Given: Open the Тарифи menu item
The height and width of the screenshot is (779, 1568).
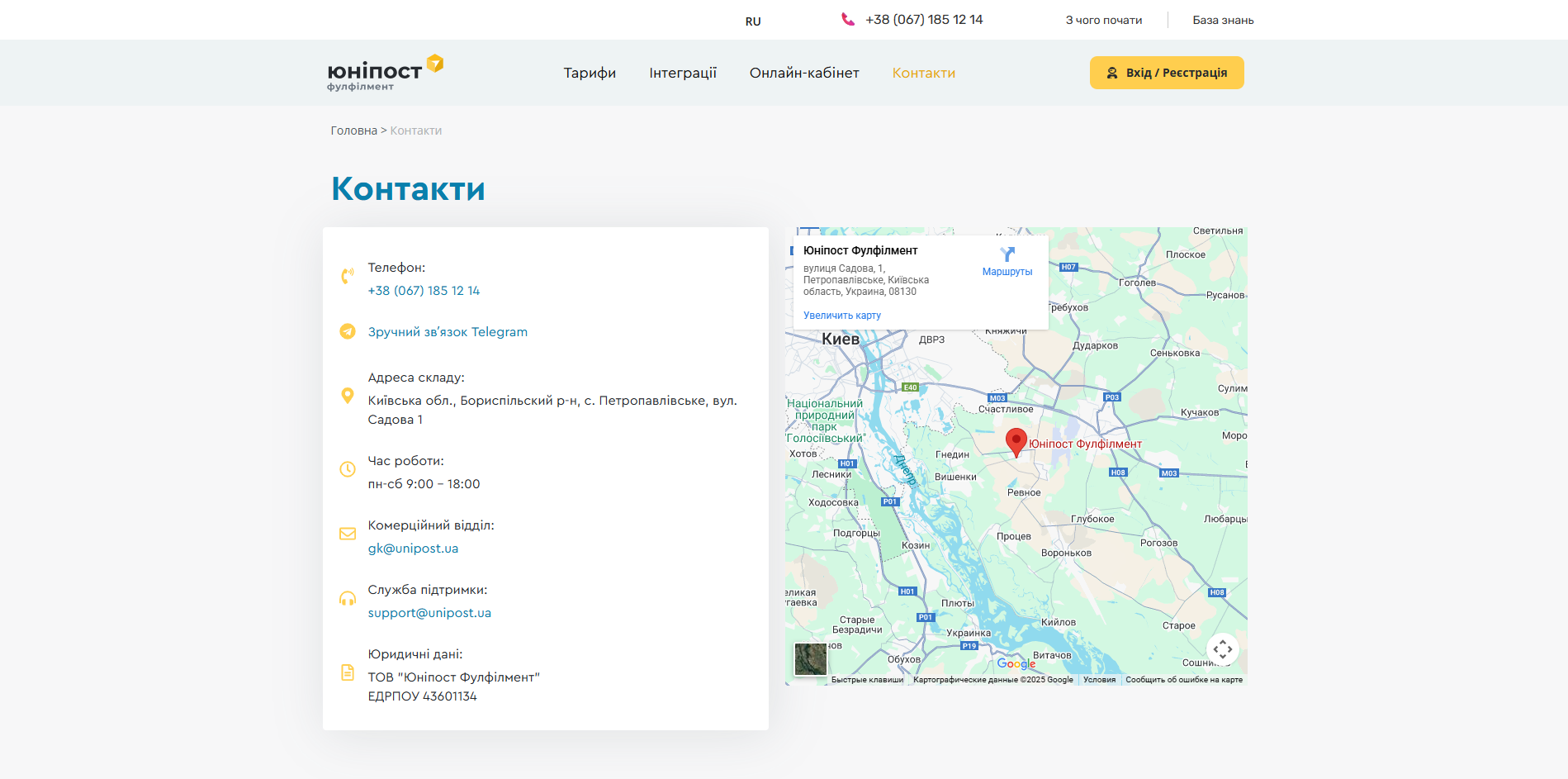Looking at the screenshot, I should pos(590,73).
